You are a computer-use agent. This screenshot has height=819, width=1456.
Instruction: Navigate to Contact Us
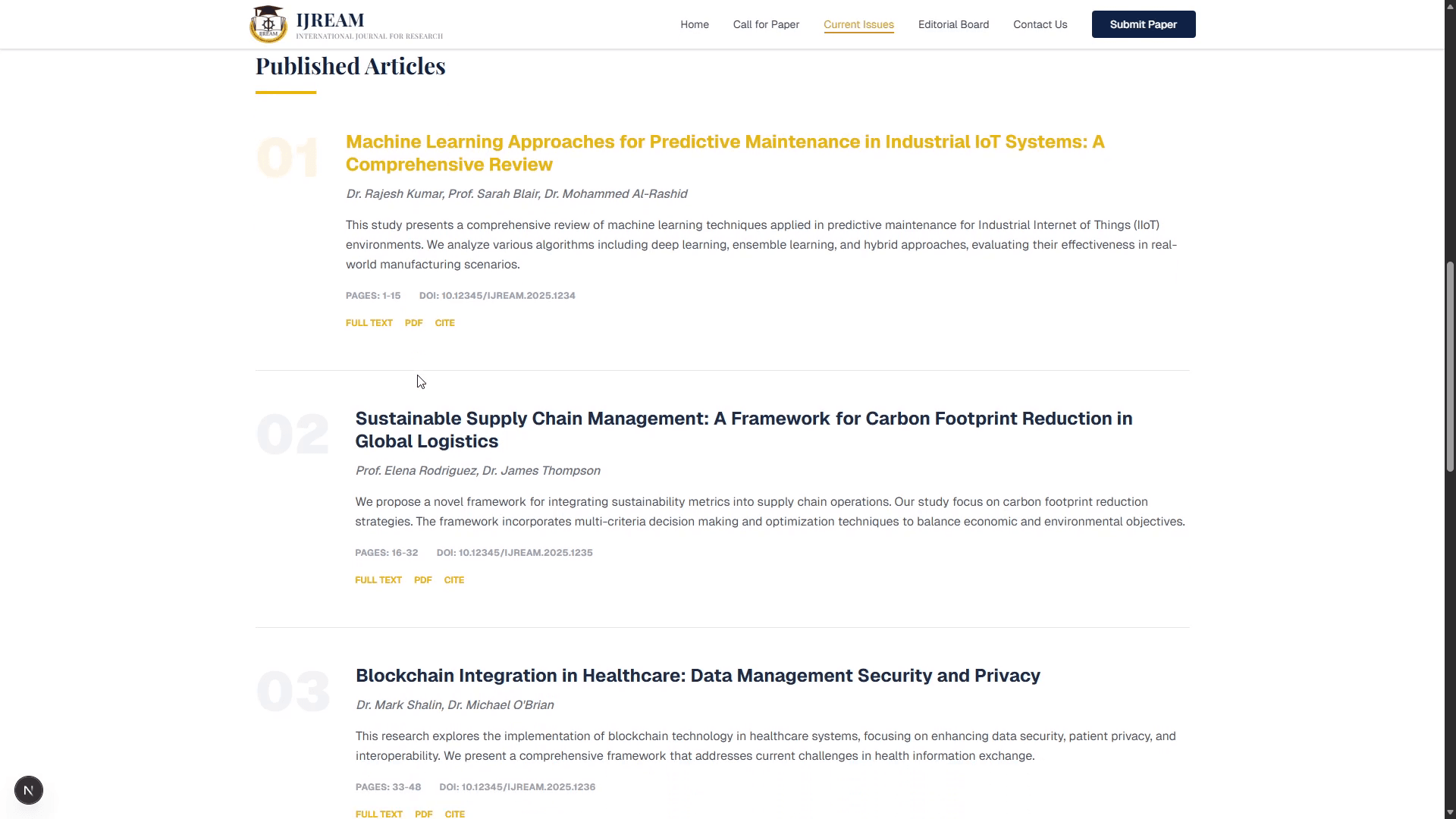point(1040,24)
